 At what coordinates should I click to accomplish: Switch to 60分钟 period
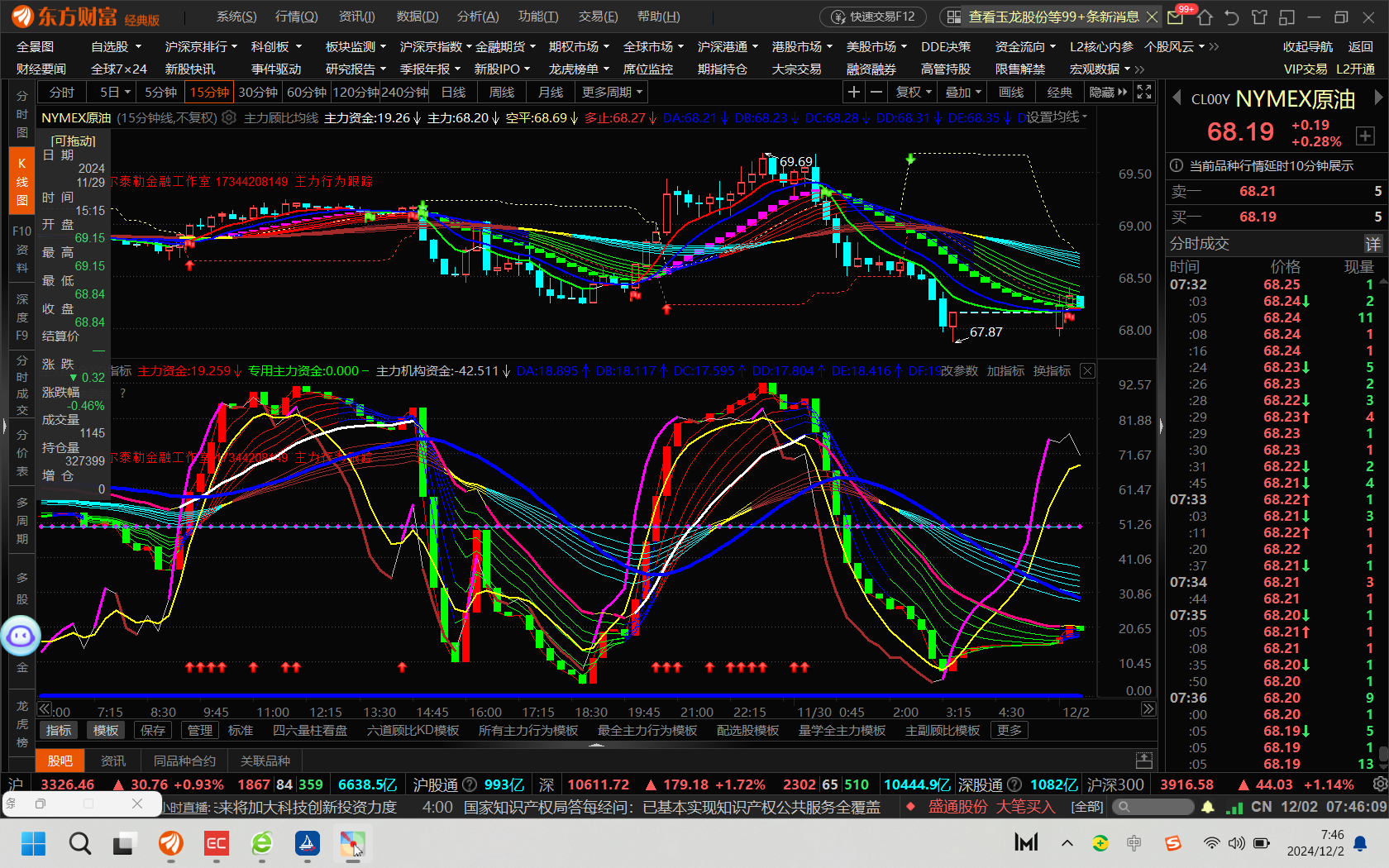coord(307,93)
